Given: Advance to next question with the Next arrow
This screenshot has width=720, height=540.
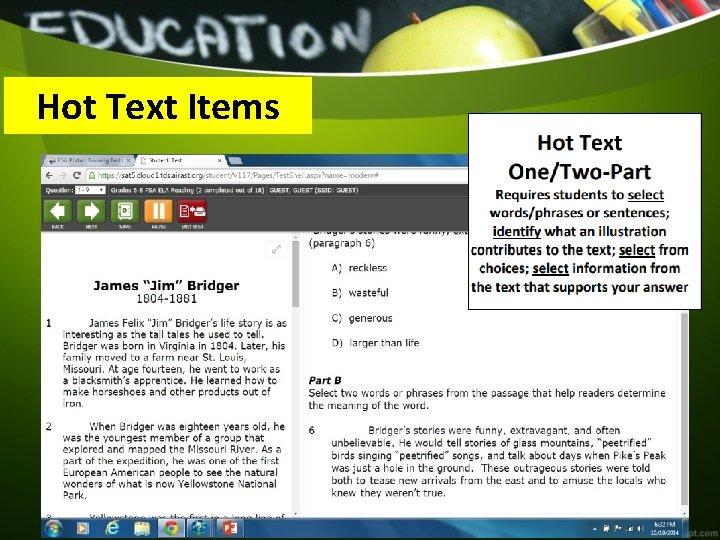Looking at the screenshot, I should point(91,212).
